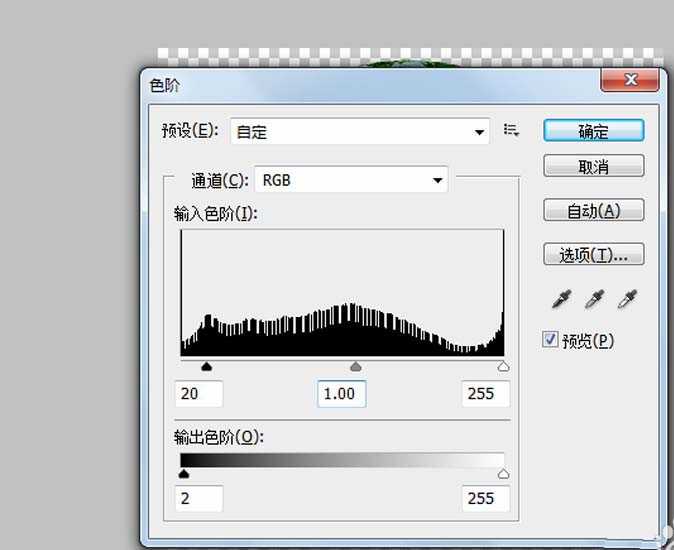Image resolution: width=674 pixels, height=550 pixels.
Task: Select the gray point eyedropper
Action: coord(596,298)
